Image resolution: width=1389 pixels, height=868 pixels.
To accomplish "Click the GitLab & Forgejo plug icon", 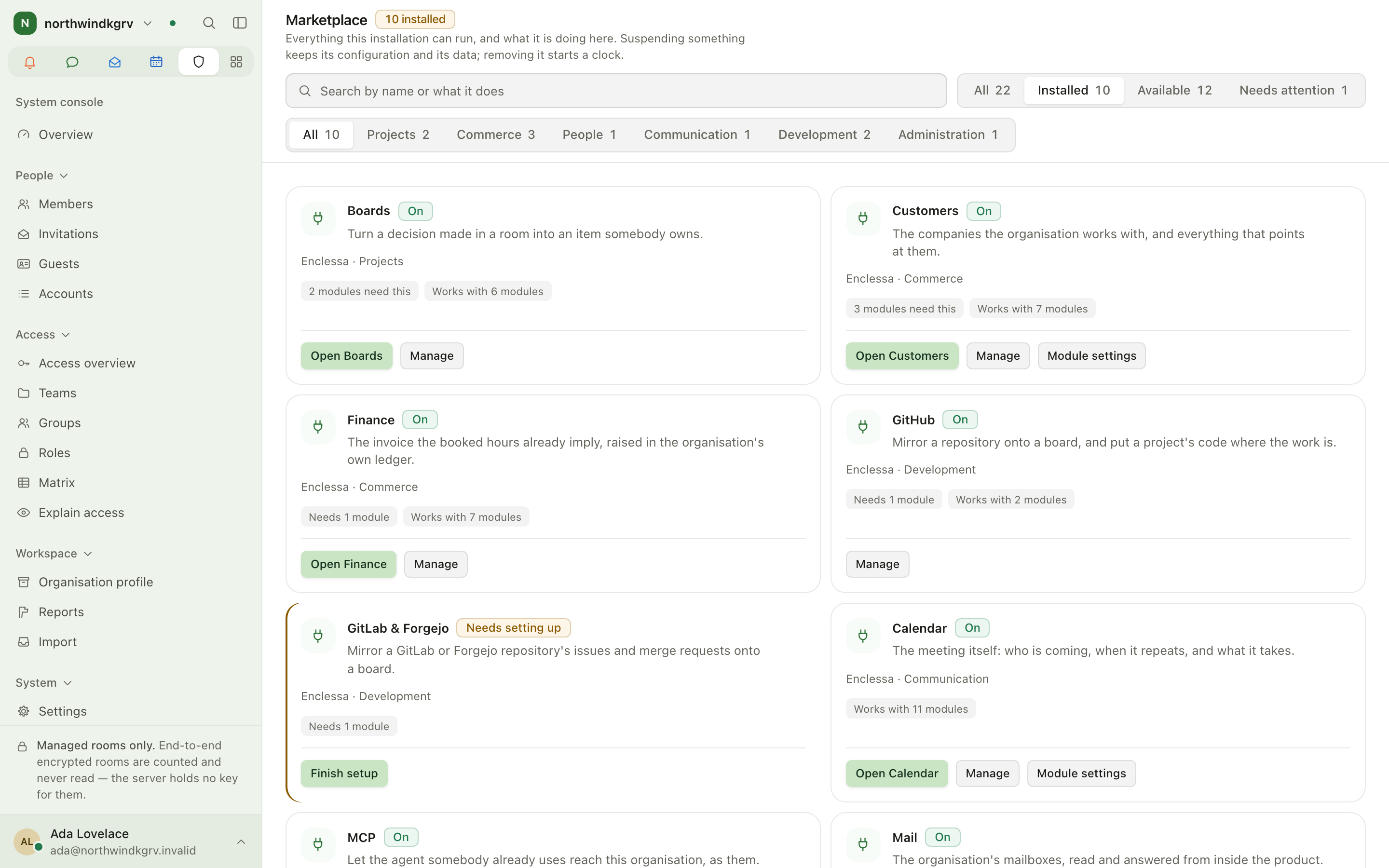I will point(318,636).
